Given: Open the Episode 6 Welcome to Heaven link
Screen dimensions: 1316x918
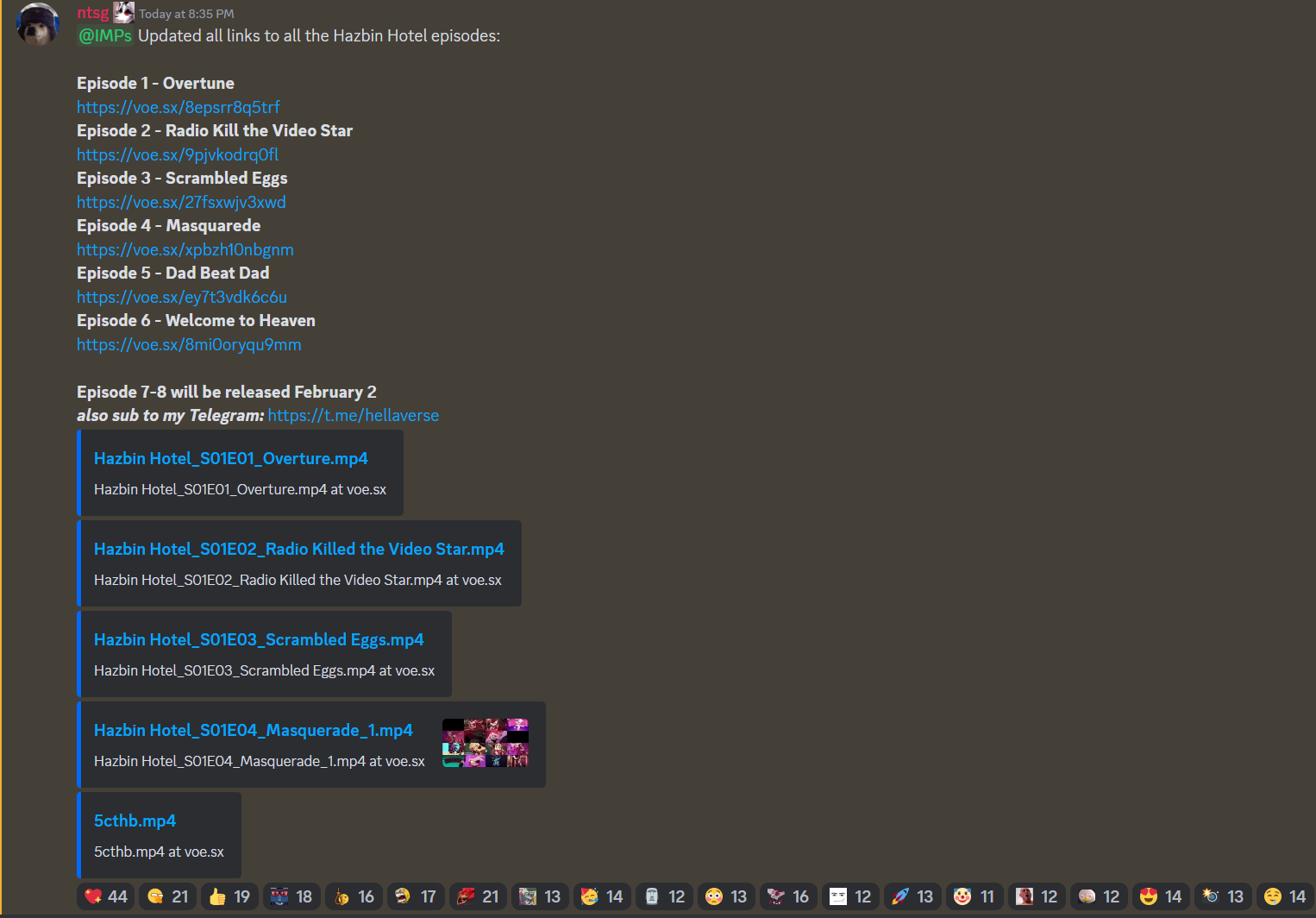Looking at the screenshot, I should pyautogui.click(x=189, y=344).
